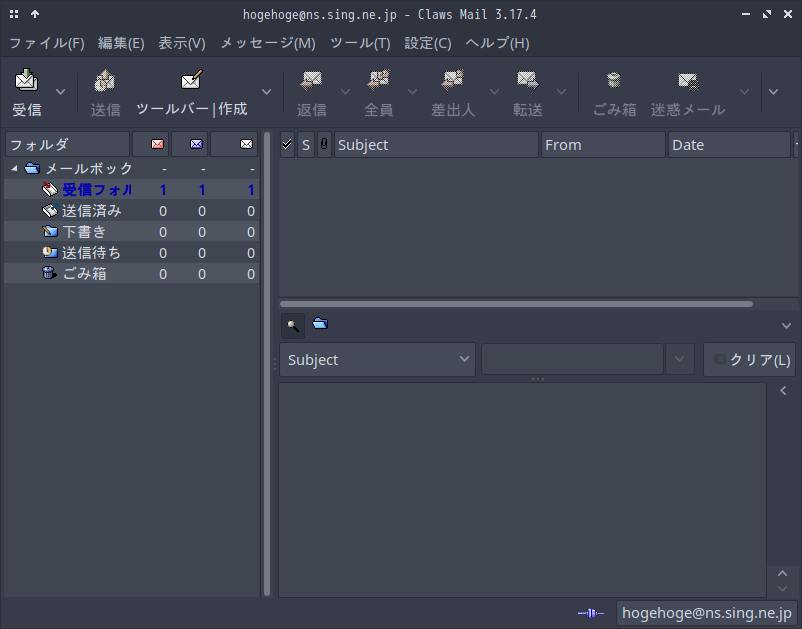Open the ツール(T) menu

pos(361,43)
